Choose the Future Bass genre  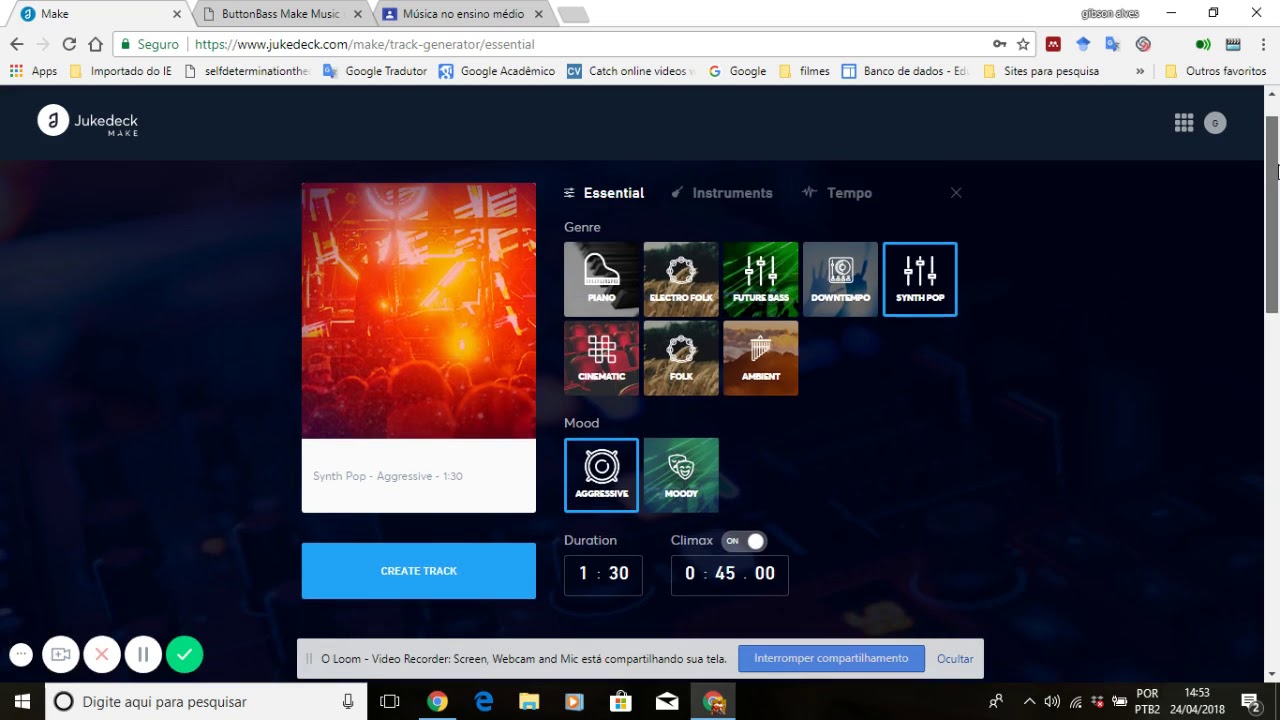[x=760, y=279]
